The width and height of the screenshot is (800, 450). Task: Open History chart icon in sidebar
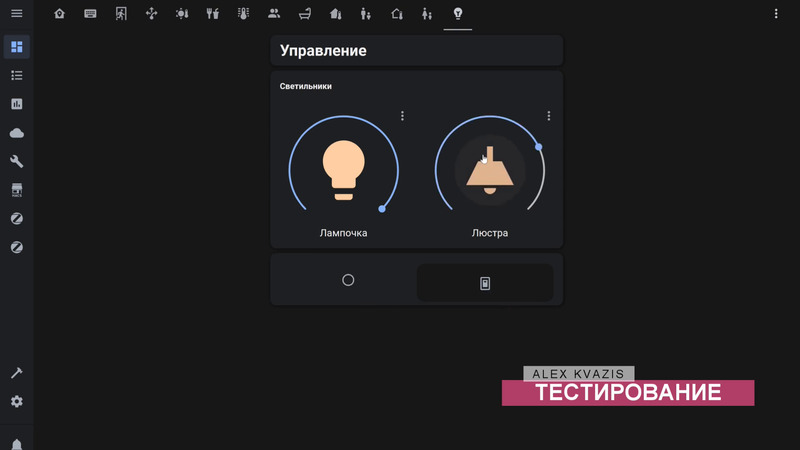pyautogui.click(x=16, y=104)
